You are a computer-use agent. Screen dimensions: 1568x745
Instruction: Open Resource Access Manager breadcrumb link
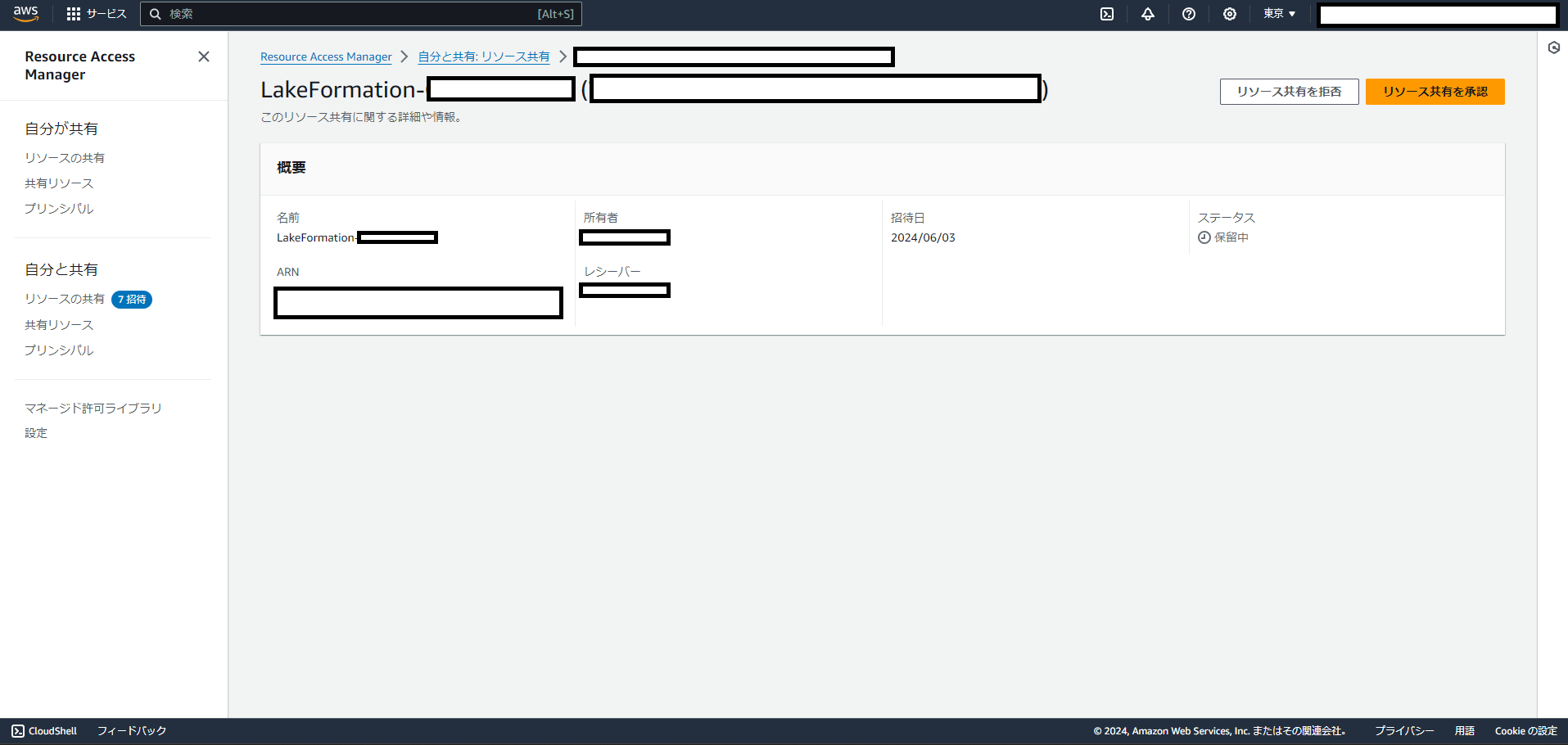tap(326, 56)
